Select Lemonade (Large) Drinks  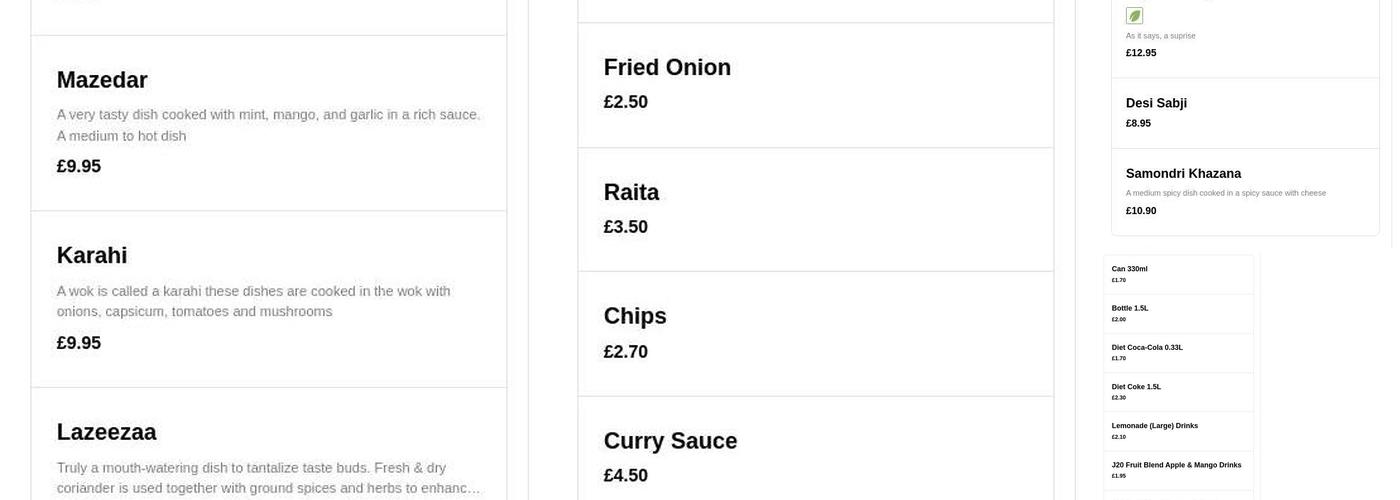point(1154,426)
